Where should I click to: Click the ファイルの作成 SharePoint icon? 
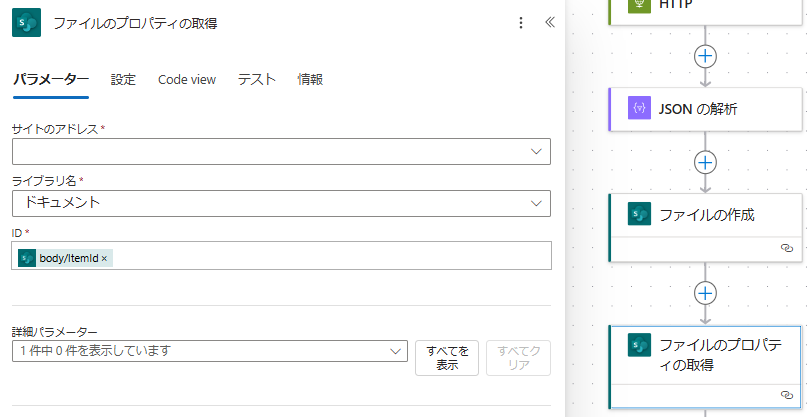pyautogui.click(x=639, y=214)
